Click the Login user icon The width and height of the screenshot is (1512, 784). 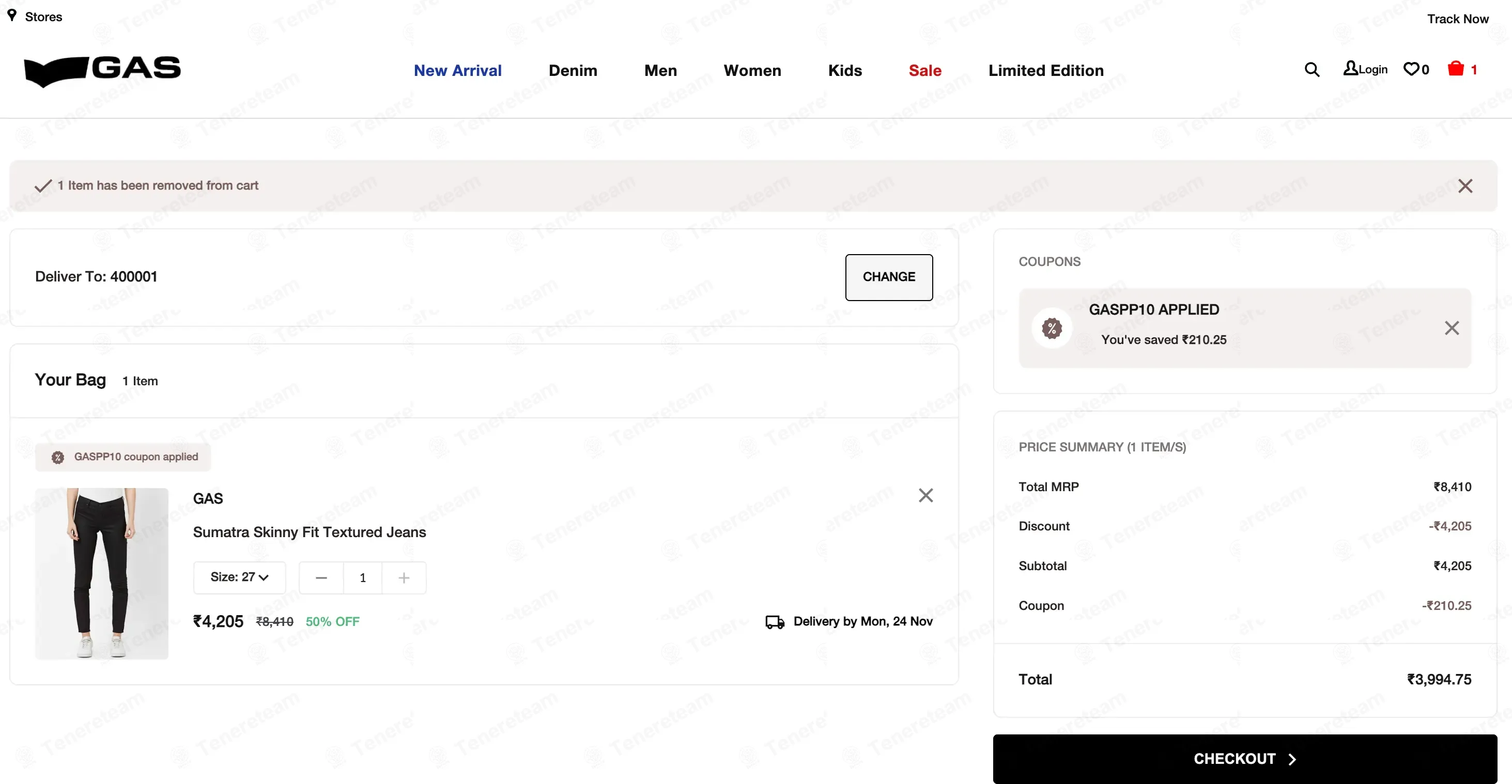point(1350,68)
